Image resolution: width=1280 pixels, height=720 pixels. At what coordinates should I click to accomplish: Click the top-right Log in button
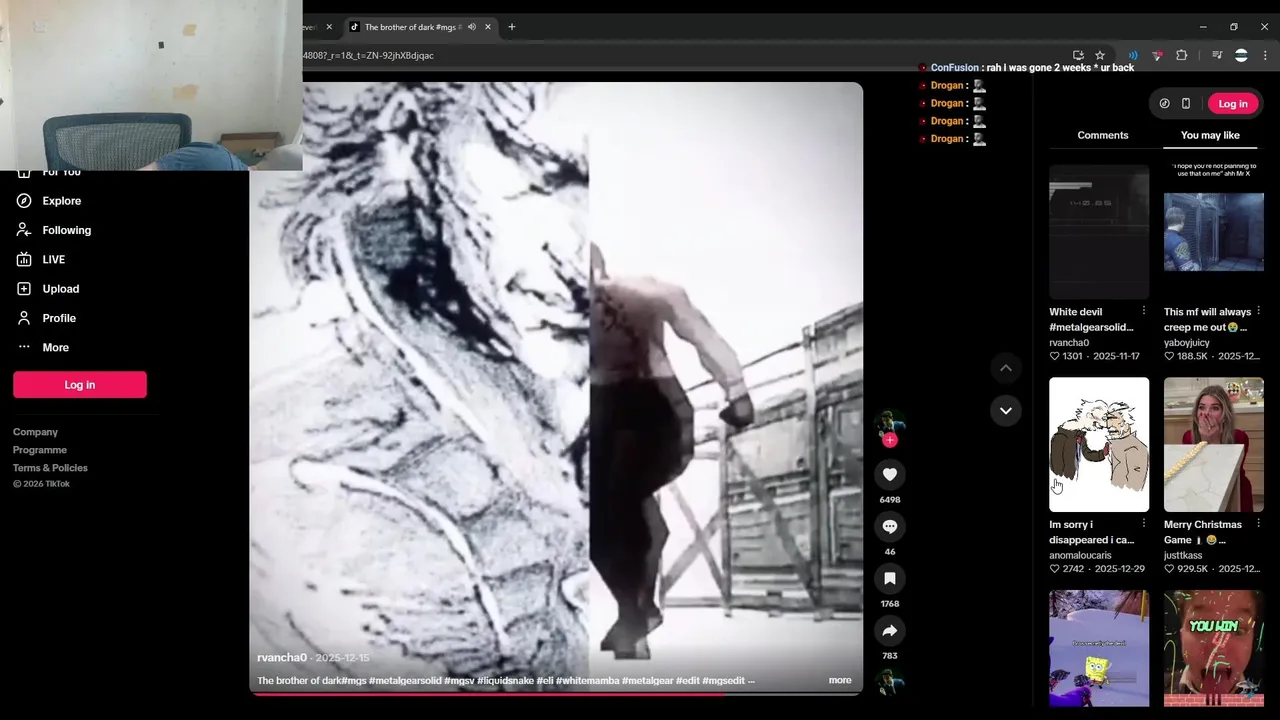1232,104
